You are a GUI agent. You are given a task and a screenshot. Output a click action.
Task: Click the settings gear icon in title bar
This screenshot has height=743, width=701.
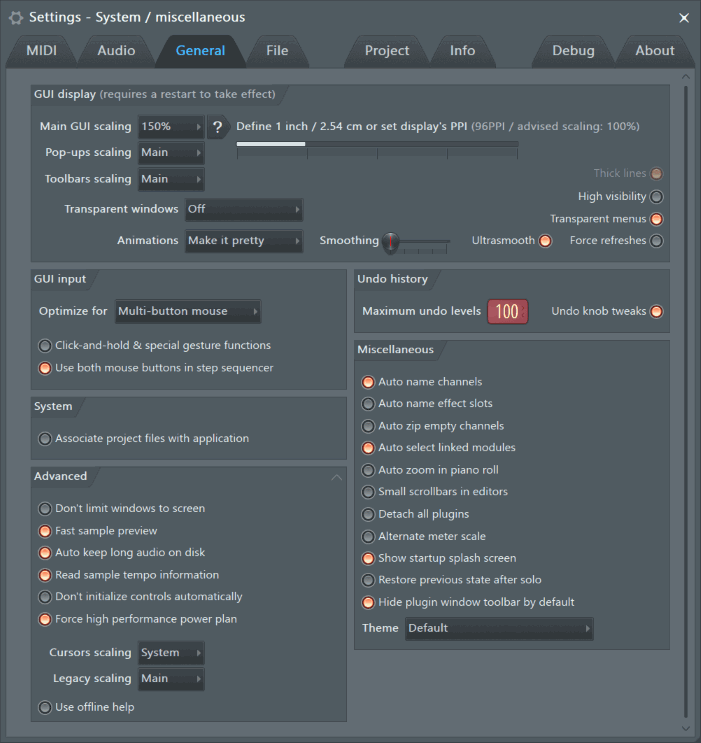(x=16, y=17)
